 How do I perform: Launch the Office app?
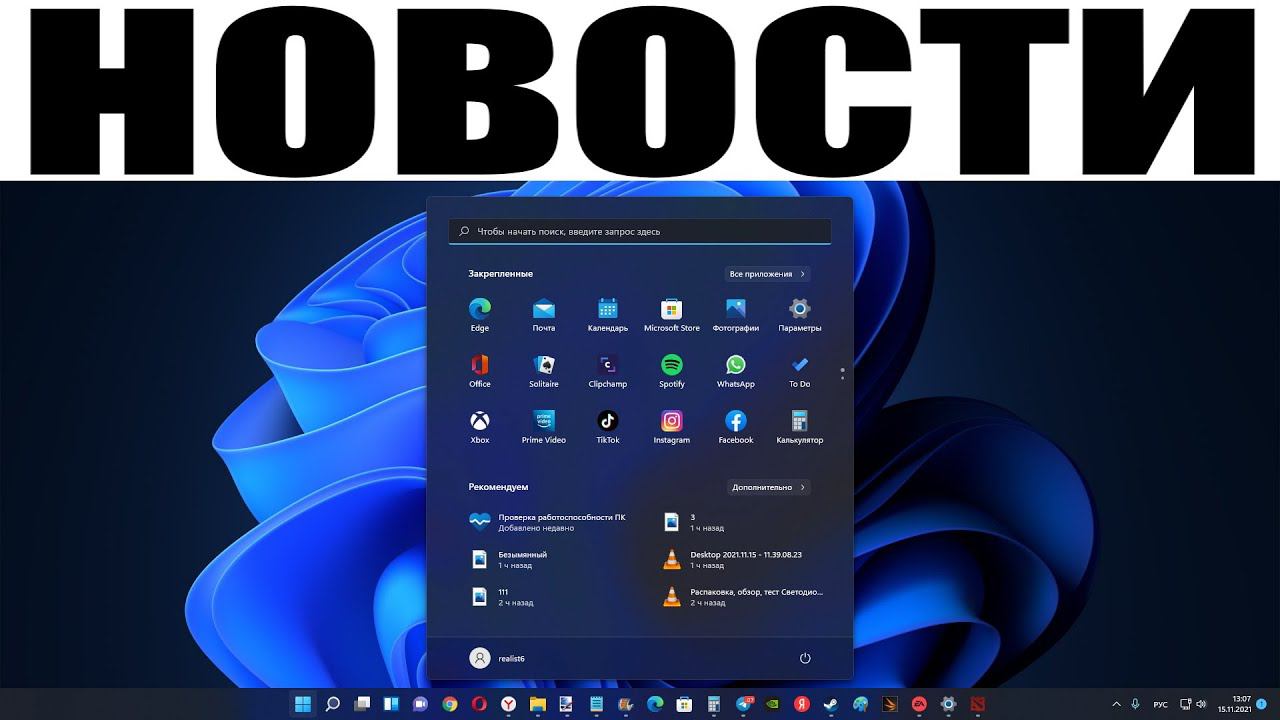pos(480,370)
